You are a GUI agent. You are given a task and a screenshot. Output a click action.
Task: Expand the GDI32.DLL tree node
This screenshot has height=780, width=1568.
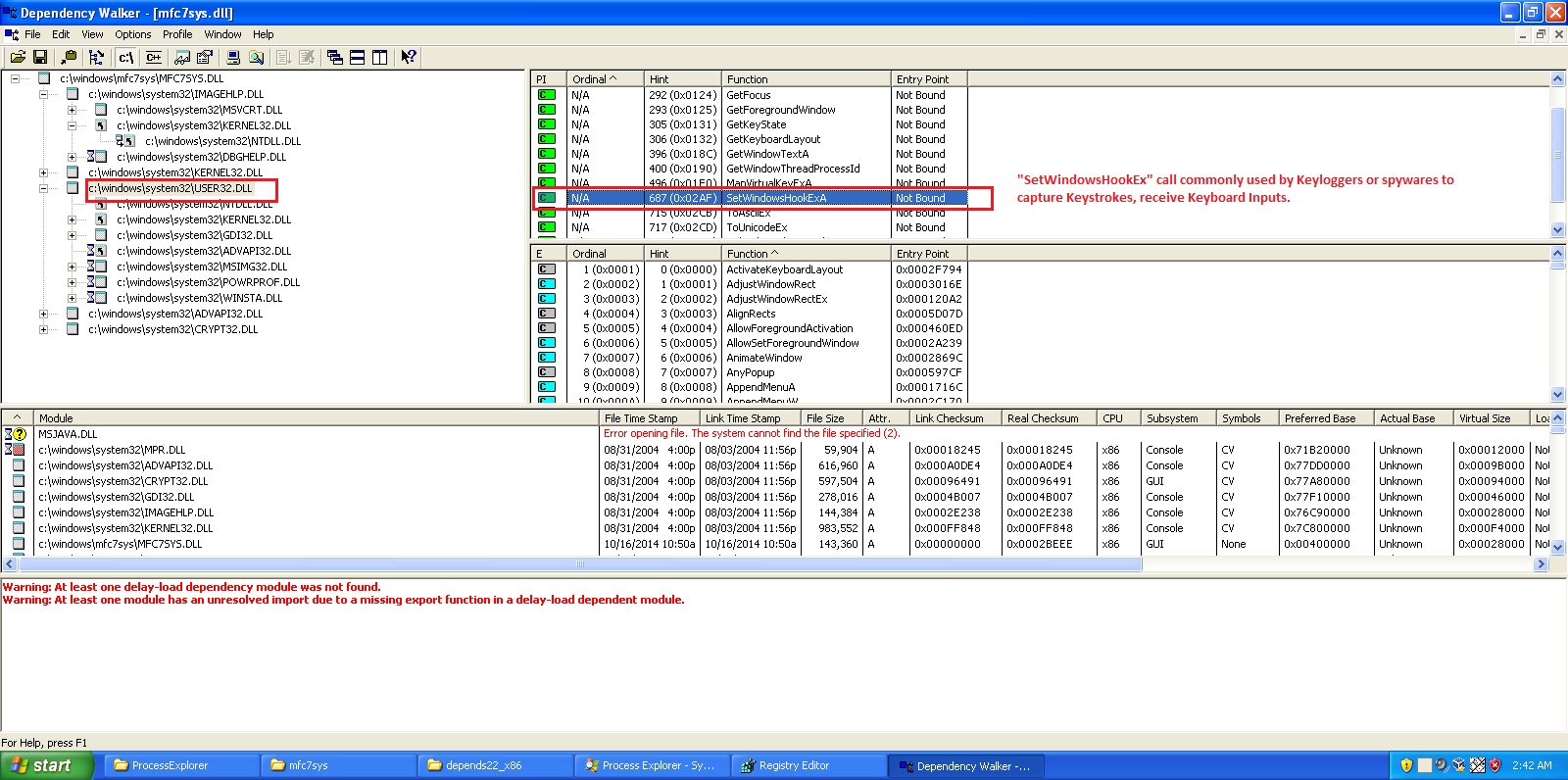point(73,235)
